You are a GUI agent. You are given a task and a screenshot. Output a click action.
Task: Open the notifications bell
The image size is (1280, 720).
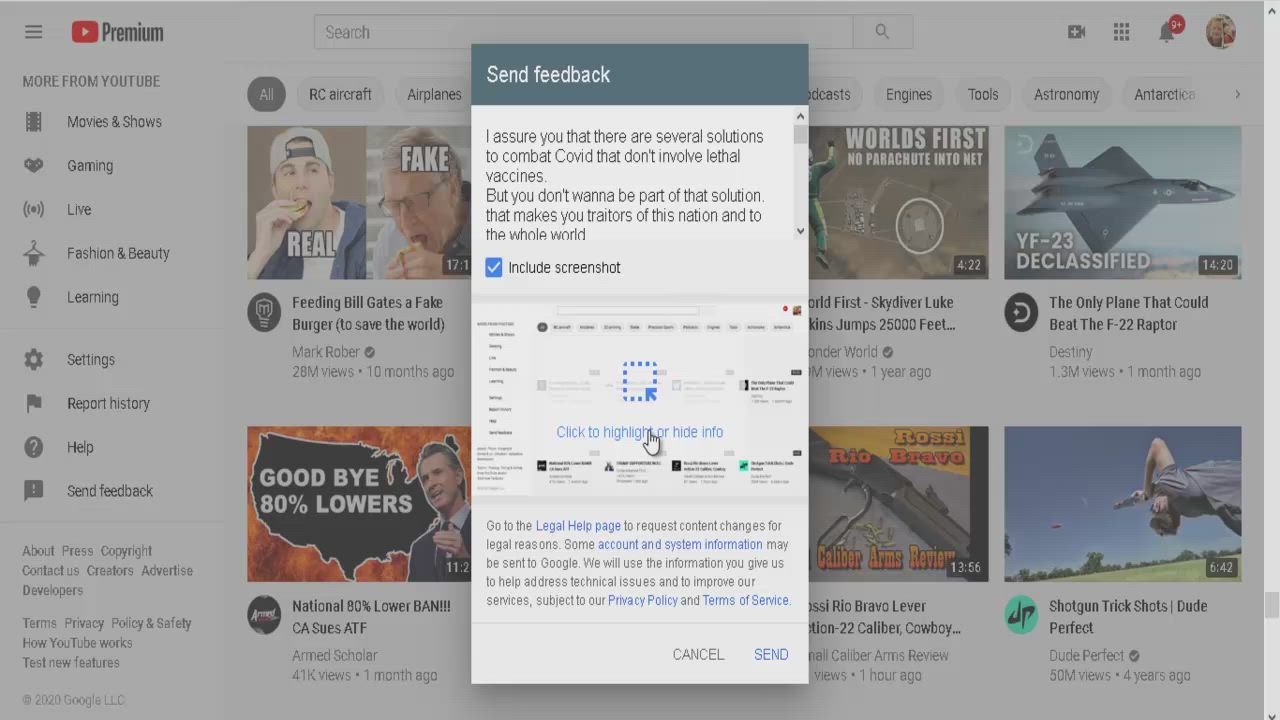pyautogui.click(x=1166, y=32)
